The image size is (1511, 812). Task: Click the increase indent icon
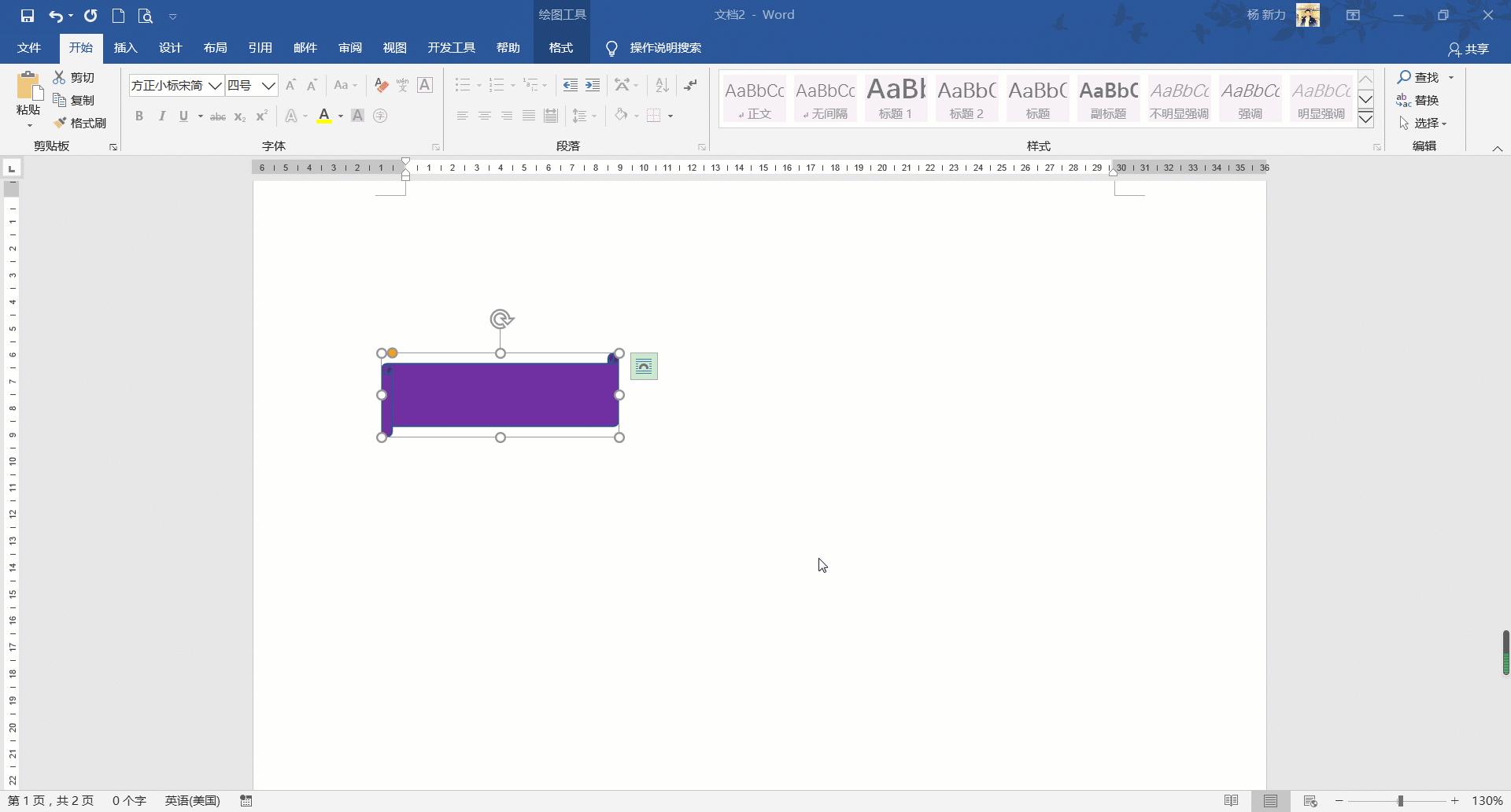click(x=593, y=85)
